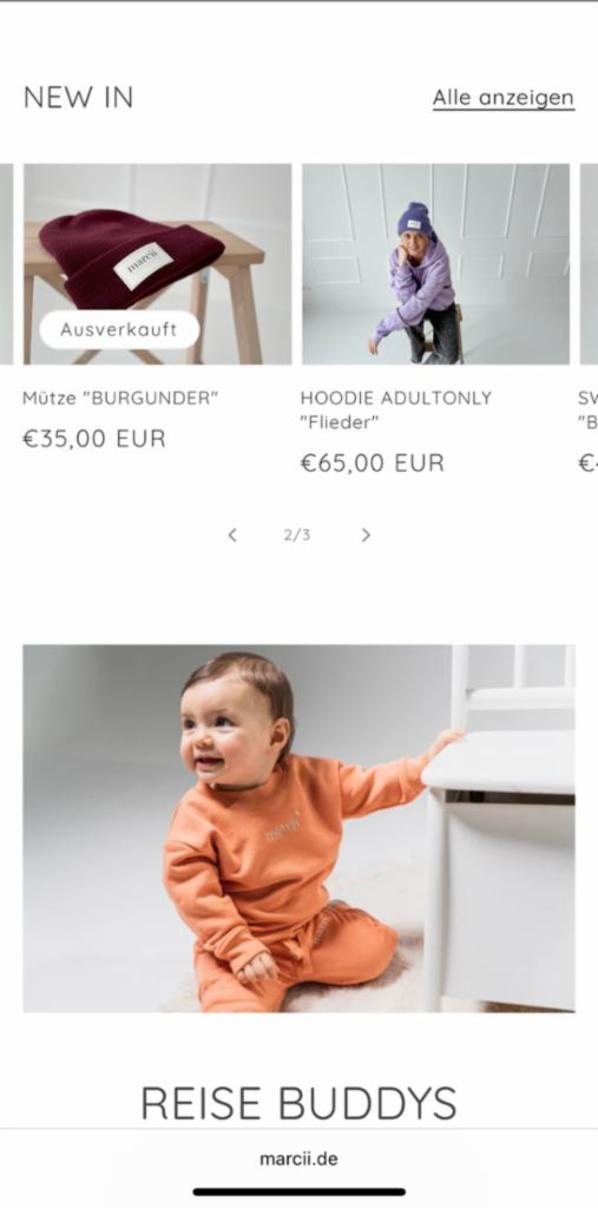Open the baby in orange outfit banner

pos(299,828)
